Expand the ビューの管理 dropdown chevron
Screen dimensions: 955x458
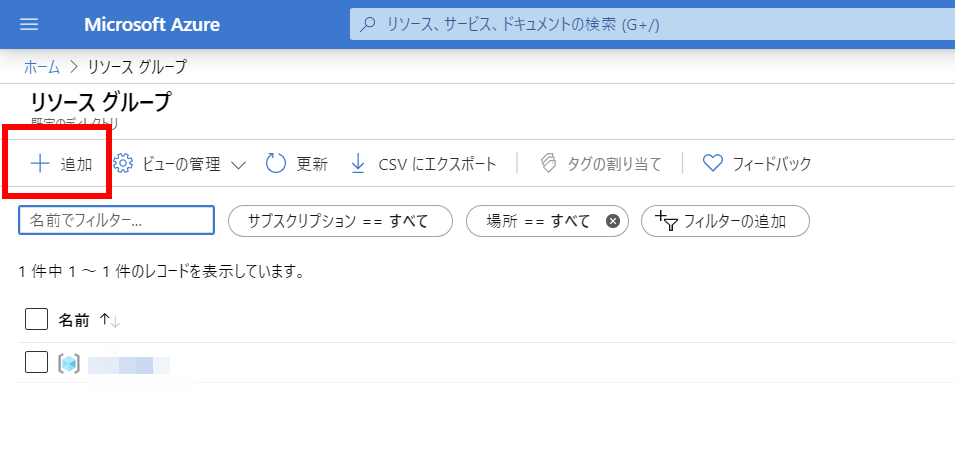238,165
